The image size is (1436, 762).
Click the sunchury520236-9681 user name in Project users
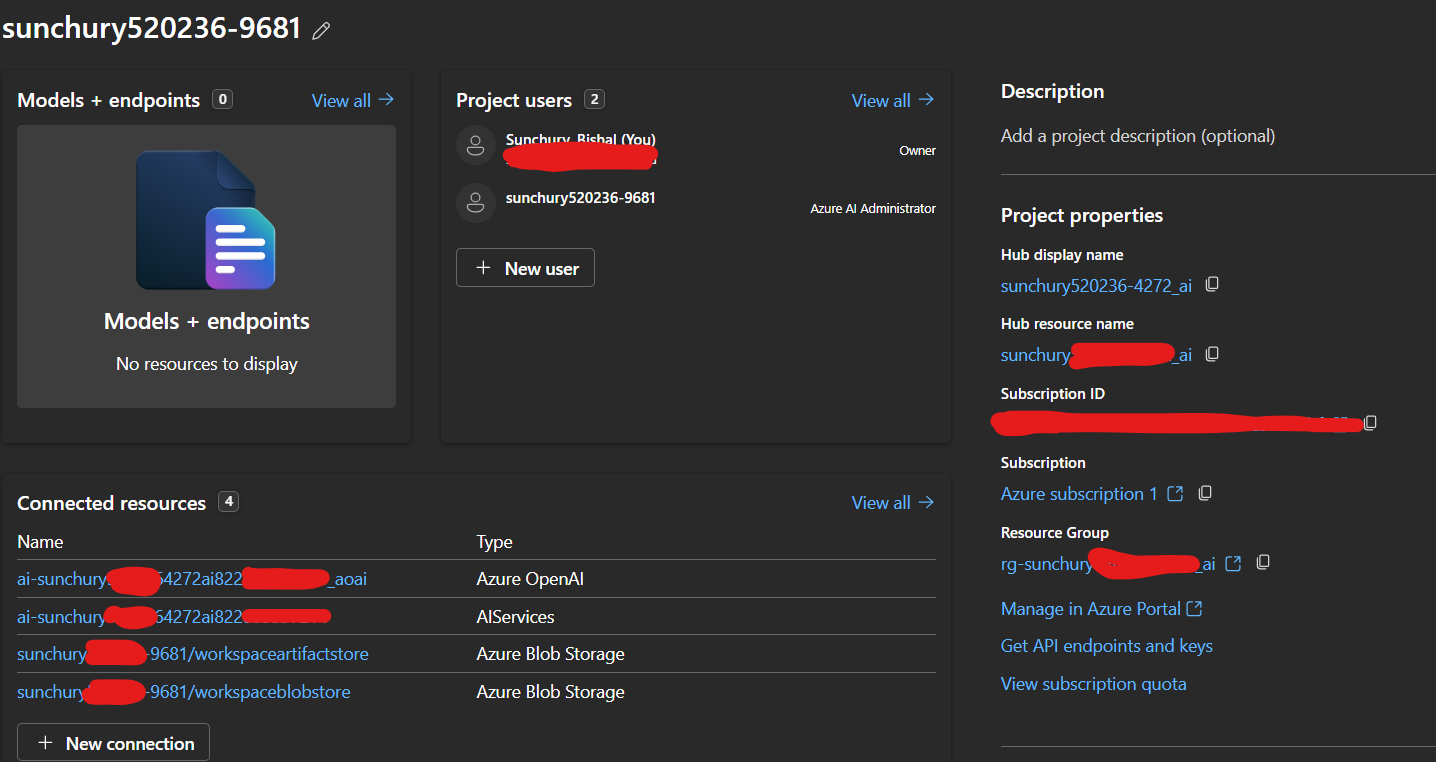pyautogui.click(x=581, y=198)
